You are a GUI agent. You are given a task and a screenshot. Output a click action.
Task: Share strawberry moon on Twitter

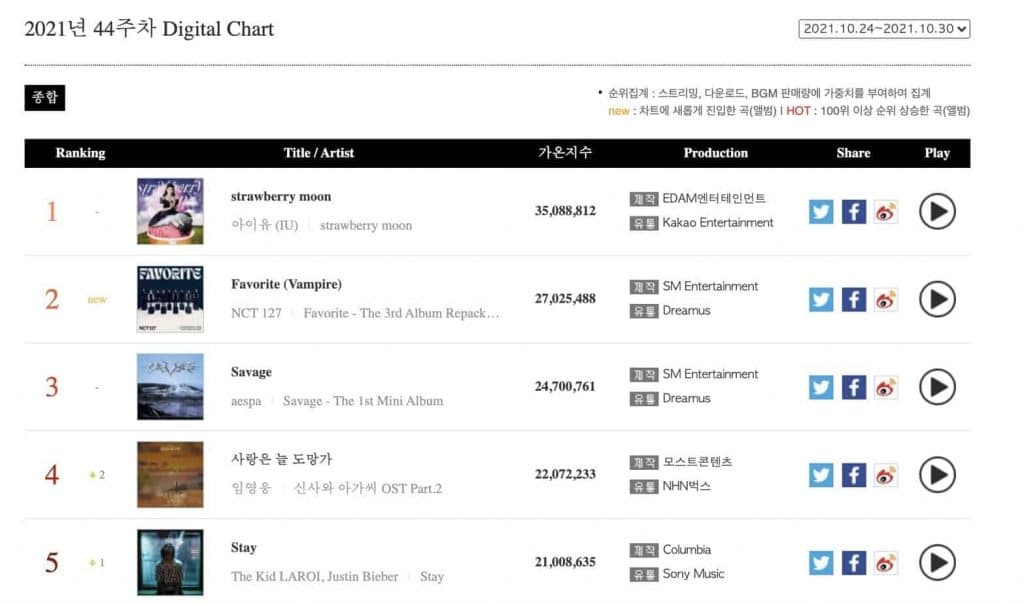pyautogui.click(x=821, y=212)
